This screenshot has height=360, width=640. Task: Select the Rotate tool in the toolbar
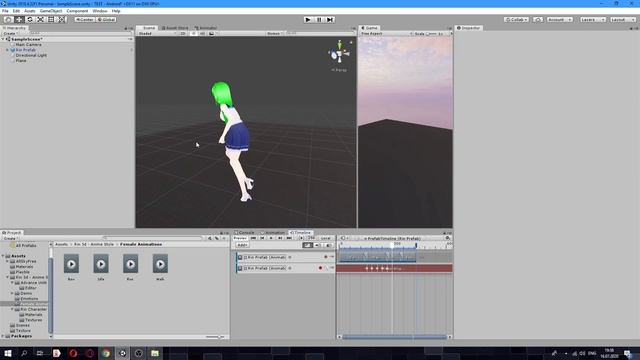click(29, 20)
